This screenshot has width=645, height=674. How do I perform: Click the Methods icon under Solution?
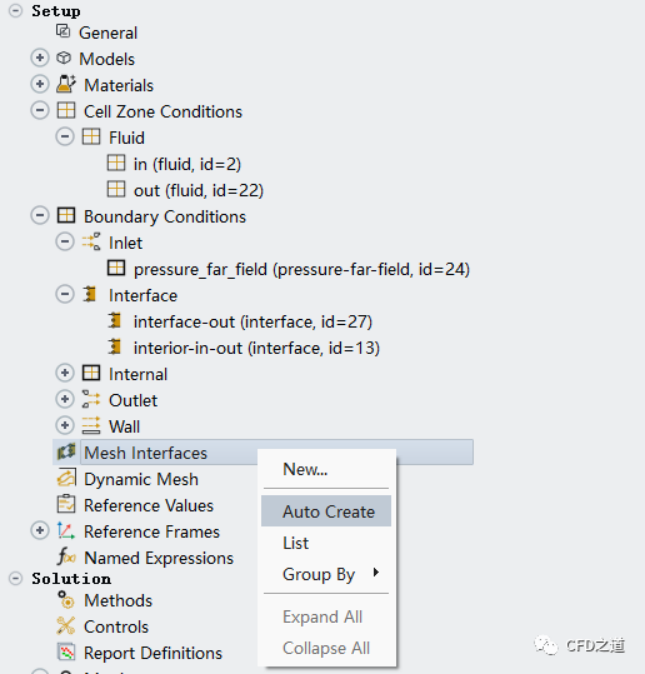tap(66, 600)
